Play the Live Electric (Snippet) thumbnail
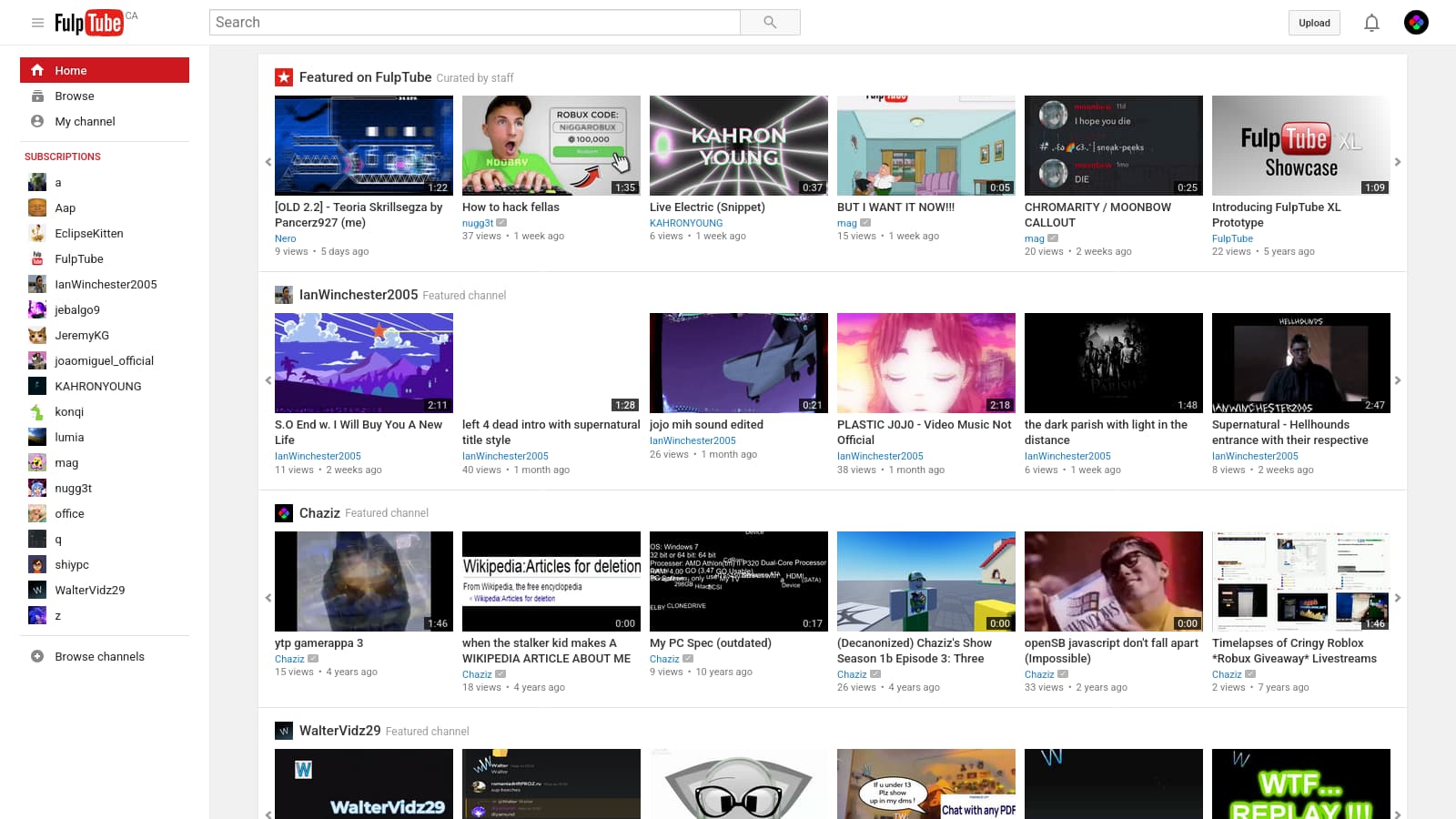 coord(738,146)
